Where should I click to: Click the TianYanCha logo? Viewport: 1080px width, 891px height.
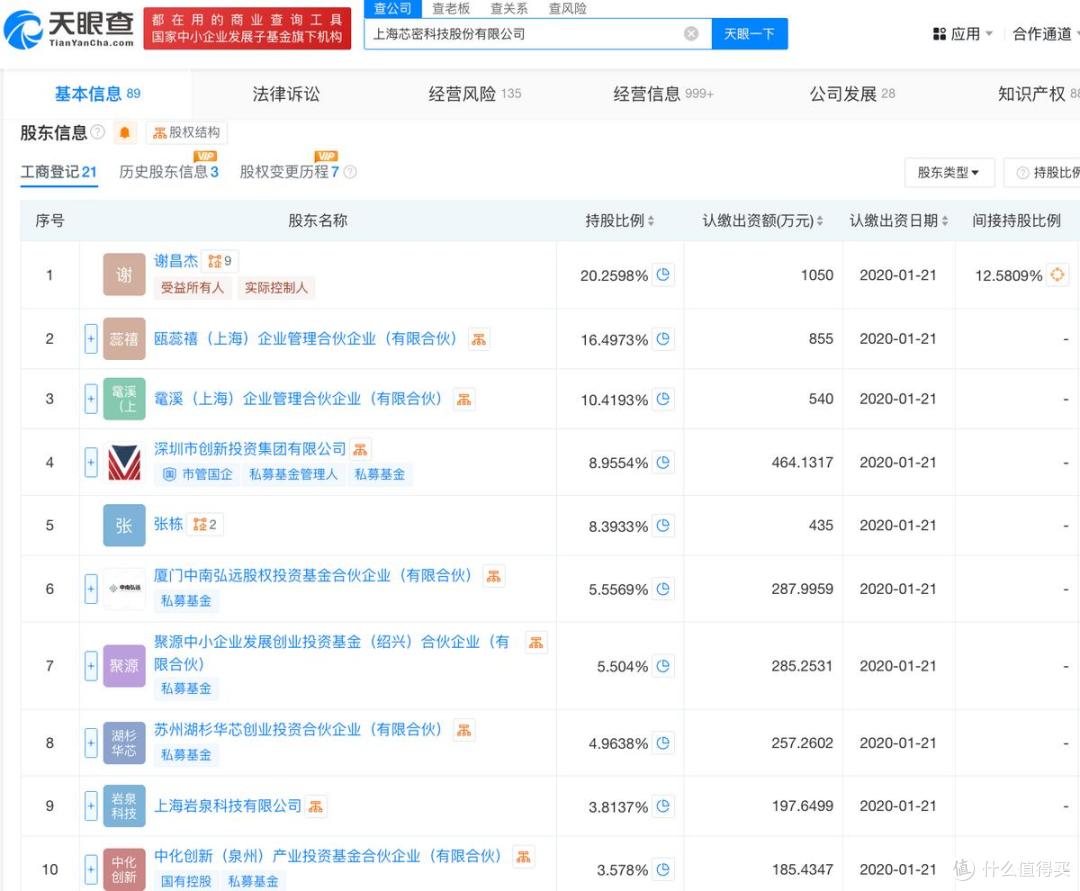point(69,30)
